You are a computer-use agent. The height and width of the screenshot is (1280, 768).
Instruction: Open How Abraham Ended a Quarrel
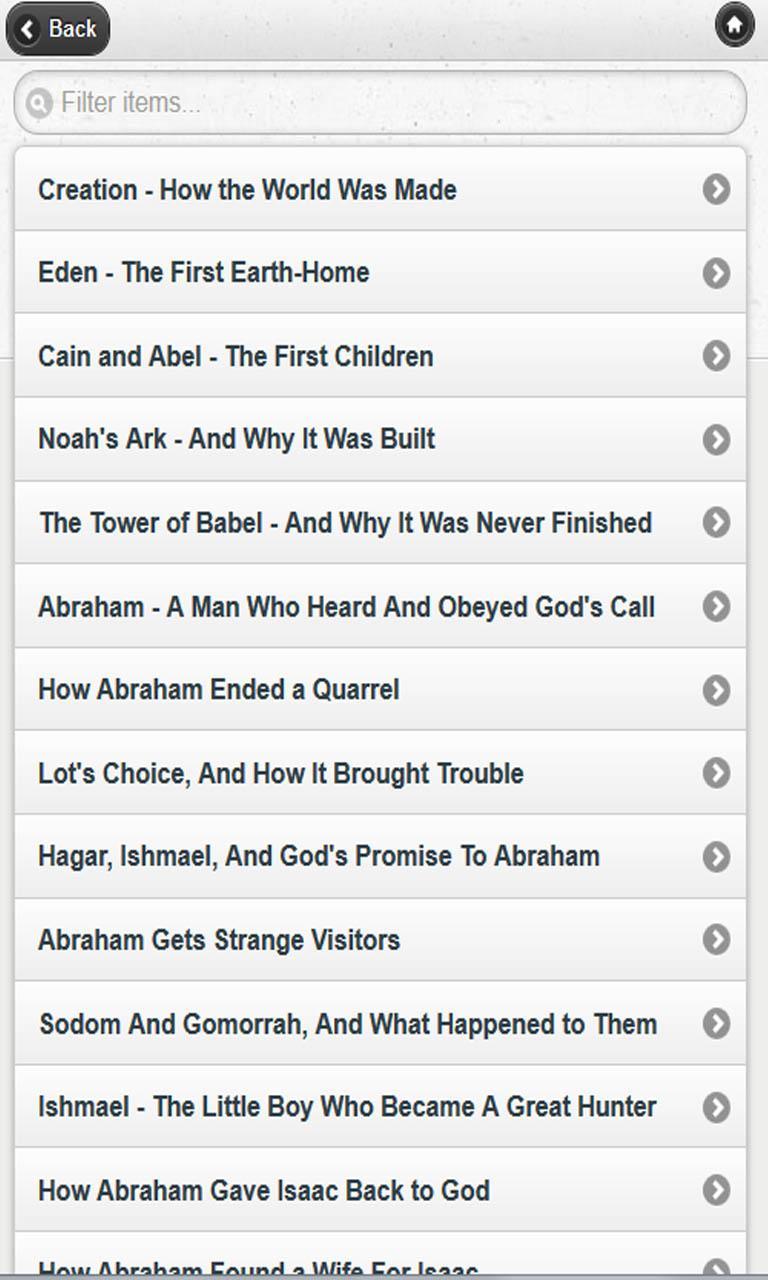click(x=300, y=689)
